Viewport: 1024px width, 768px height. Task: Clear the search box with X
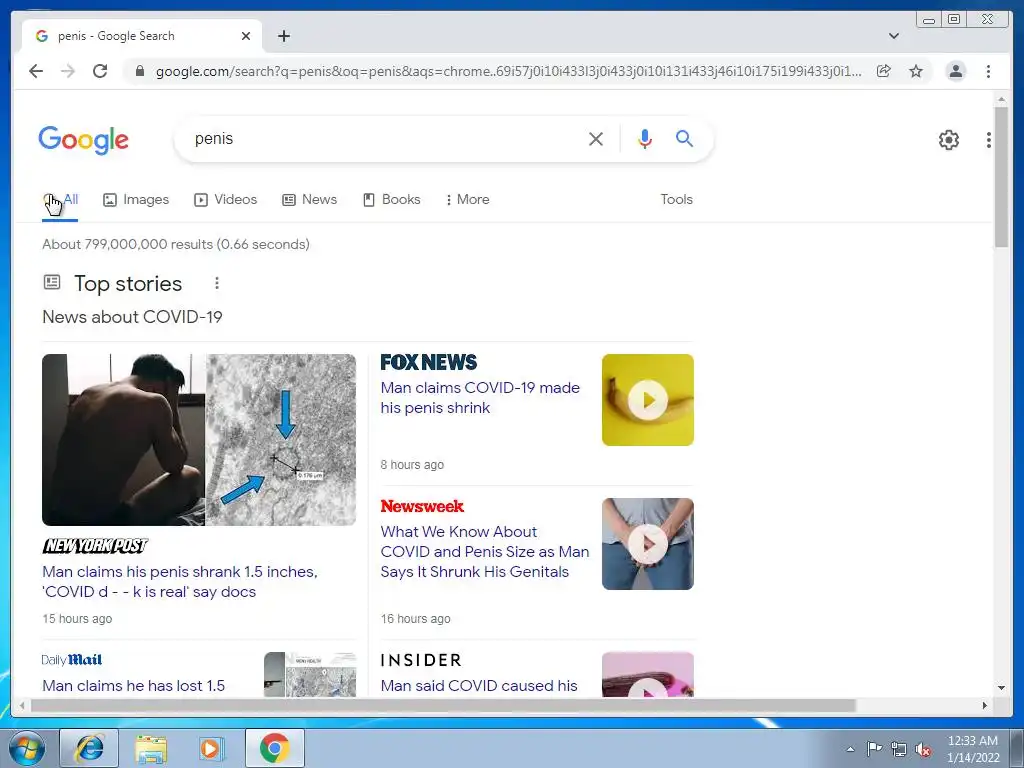click(x=596, y=138)
